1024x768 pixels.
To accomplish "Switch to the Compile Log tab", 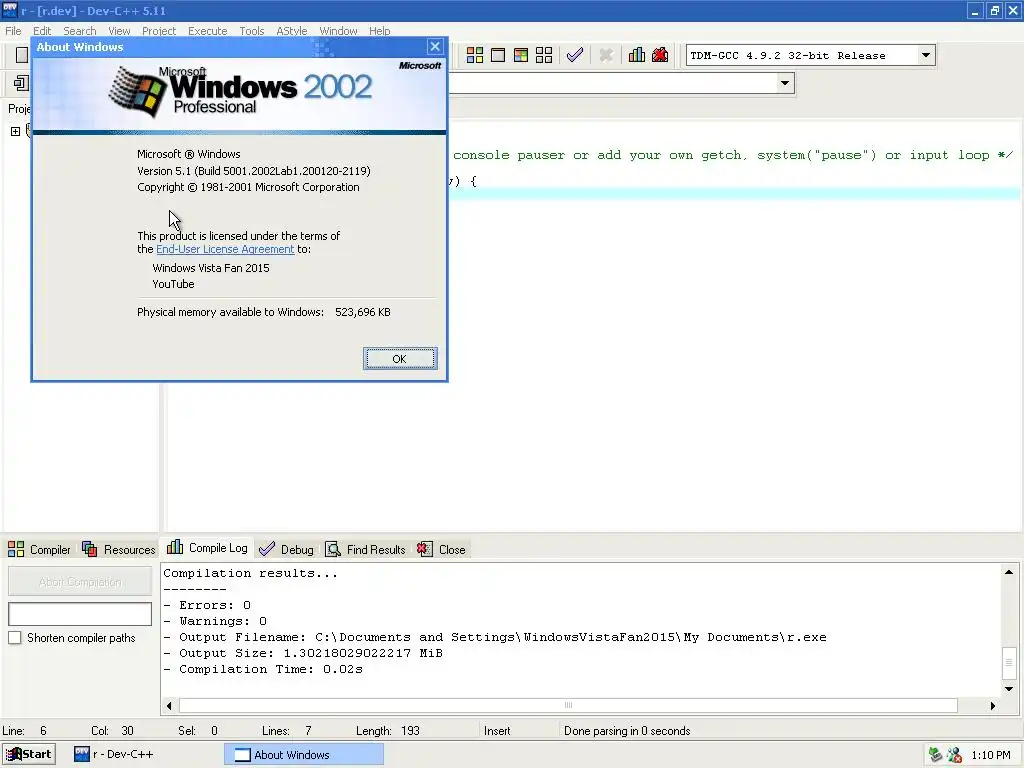I will point(208,547).
